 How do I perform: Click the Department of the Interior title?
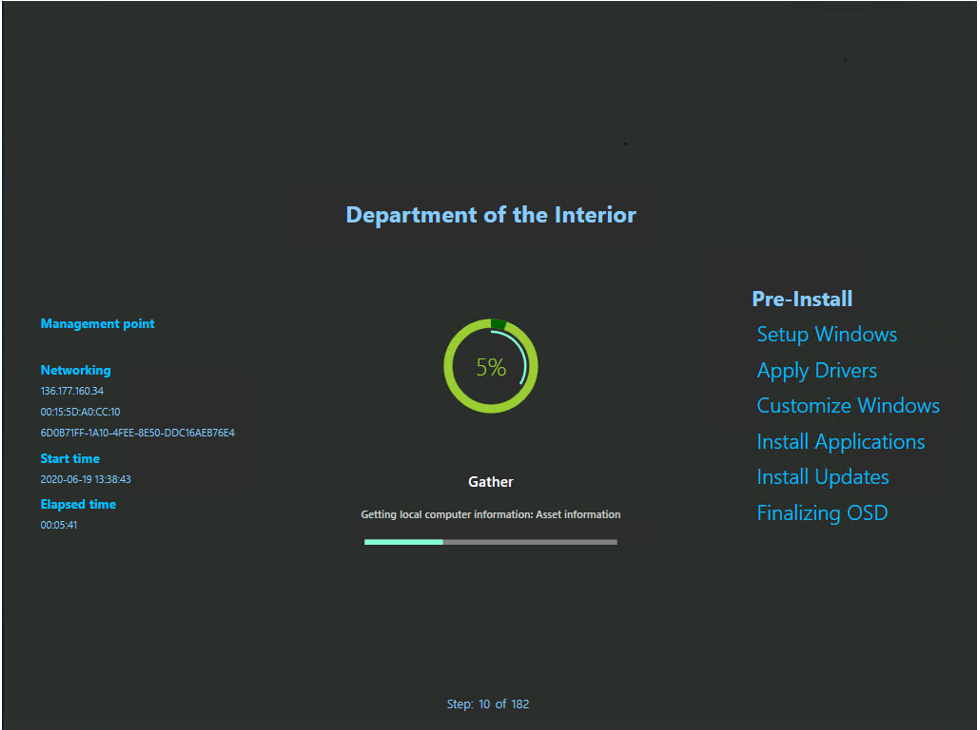click(491, 215)
